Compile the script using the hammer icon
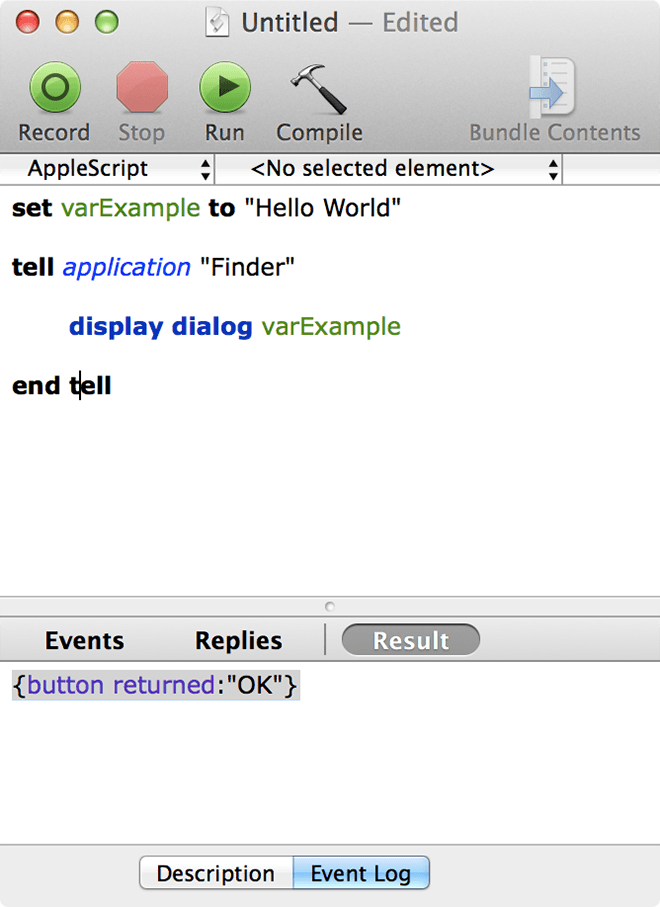Viewport: 660px width, 907px height. coord(318,87)
